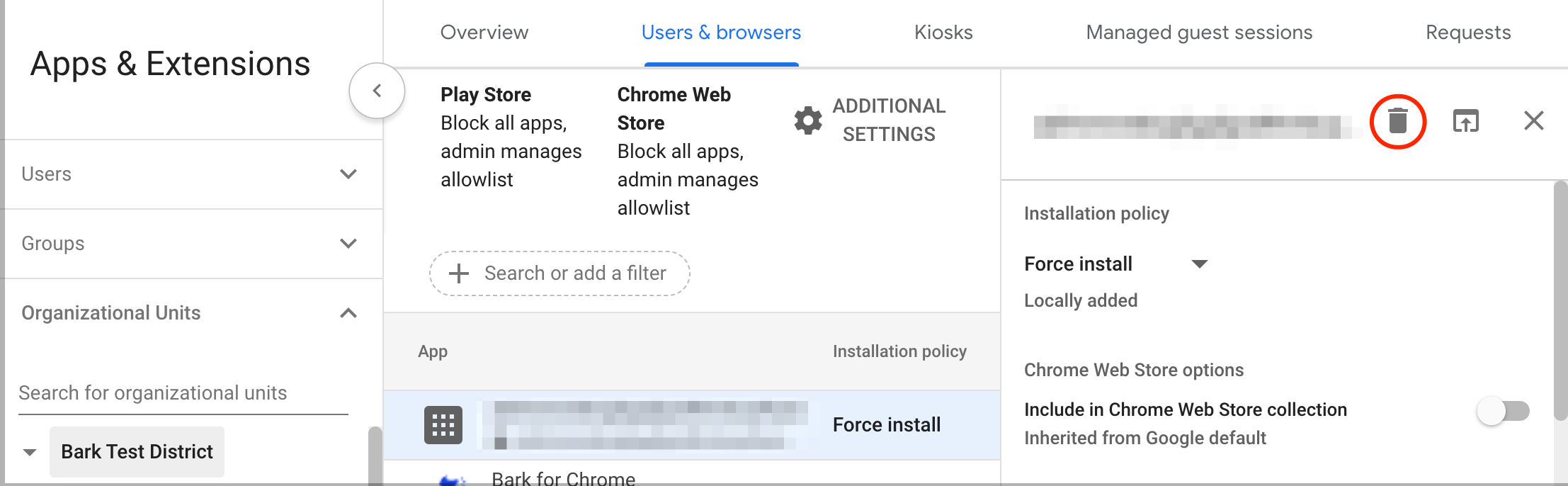This screenshot has width=1568, height=486.
Task: Click the ADDITIONAL SETTINGS button
Action: pyautogui.click(x=870, y=120)
